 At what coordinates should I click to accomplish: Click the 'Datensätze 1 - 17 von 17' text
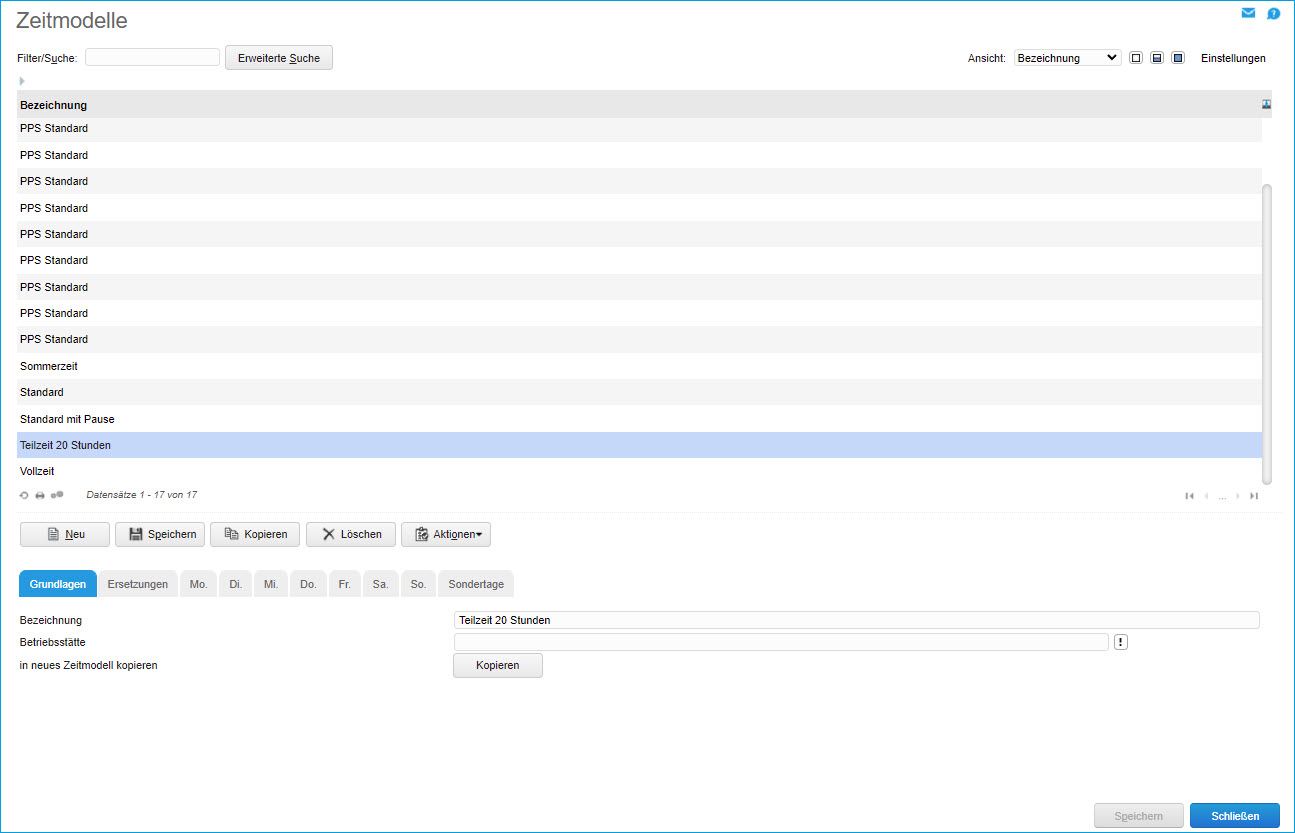(x=142, y=495)
